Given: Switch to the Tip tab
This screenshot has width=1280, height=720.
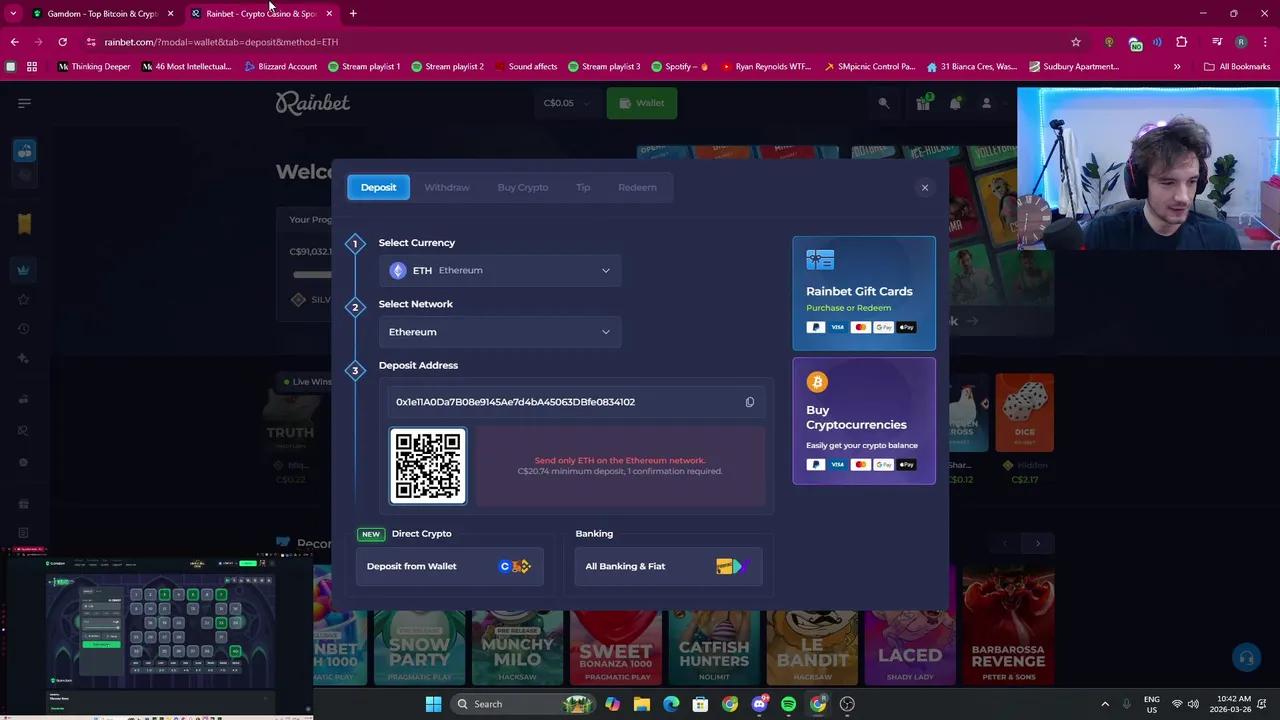Looking at the screenshot, I should click(583, 187).
